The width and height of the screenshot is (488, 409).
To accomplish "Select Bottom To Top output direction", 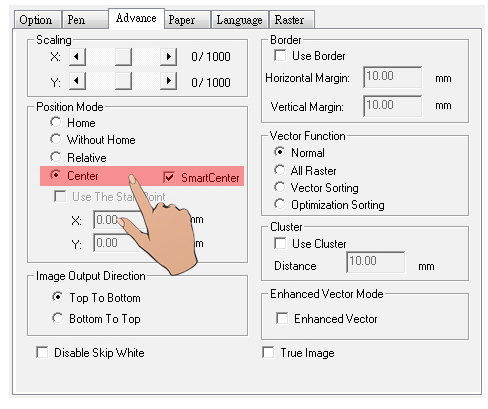I will [x=57, y=318].
